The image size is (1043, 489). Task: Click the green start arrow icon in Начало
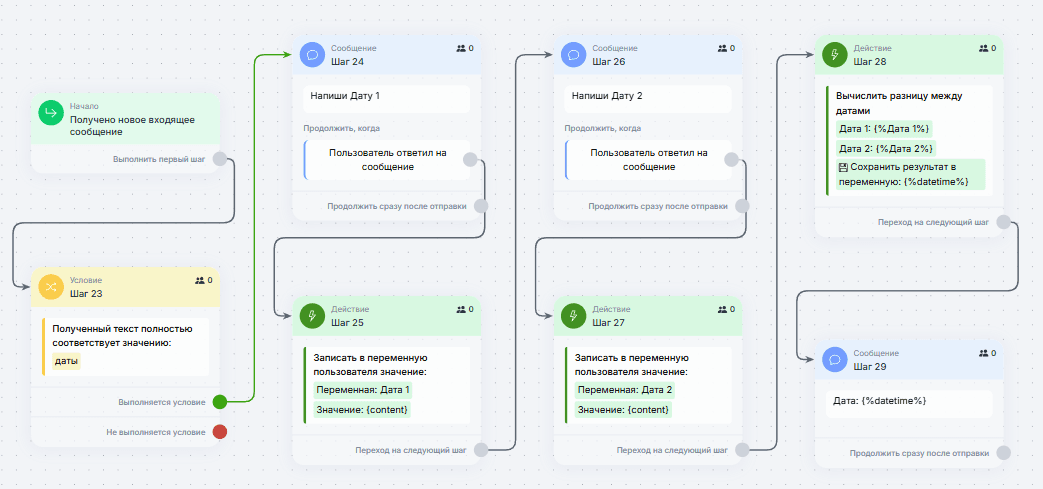50,113
